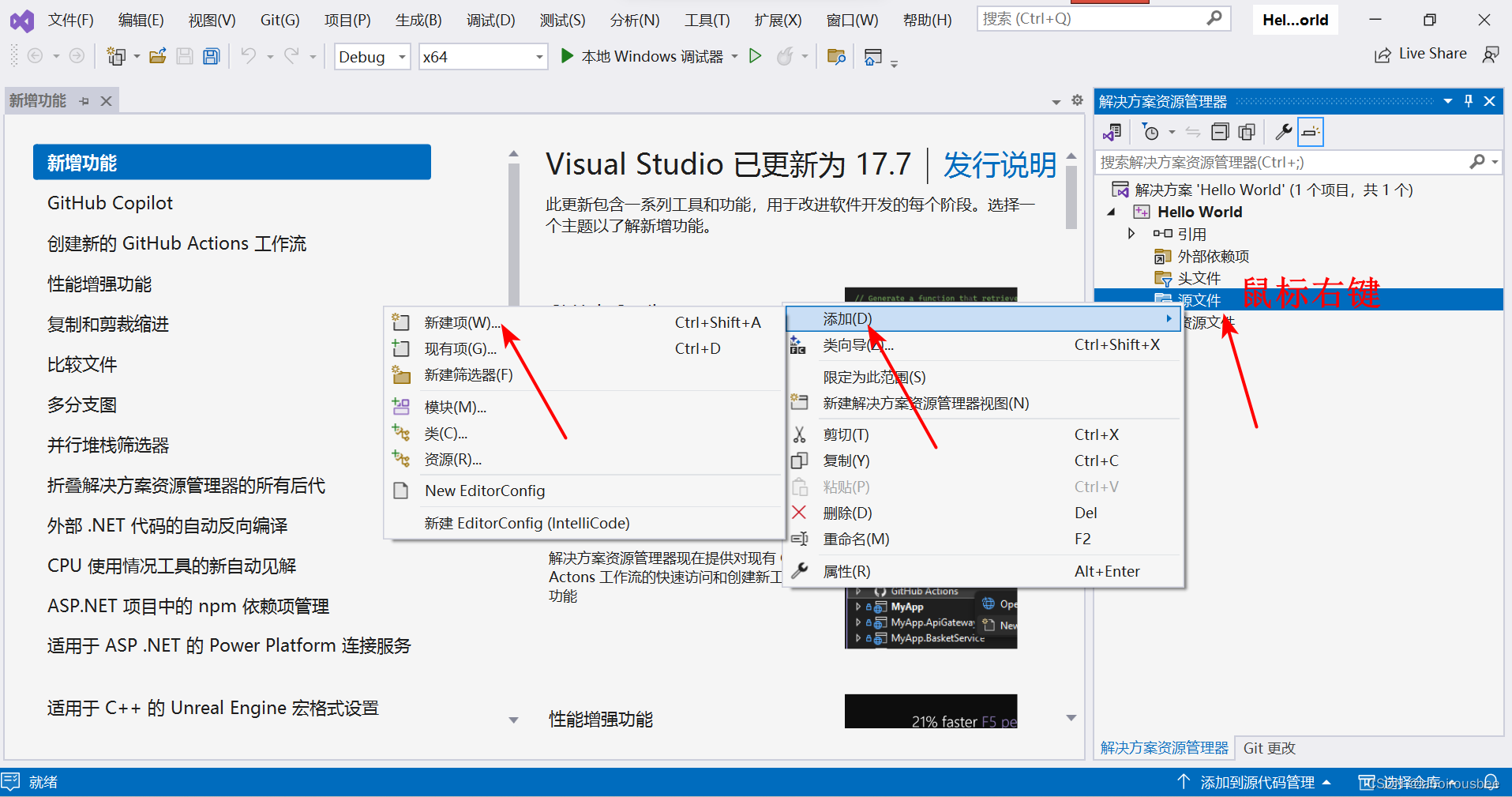This screenshot has height=797, width=1512.
Task: Choose 新建筛选器(F) from the submenu
Action: pyautogui.click(x=583, y=374)
